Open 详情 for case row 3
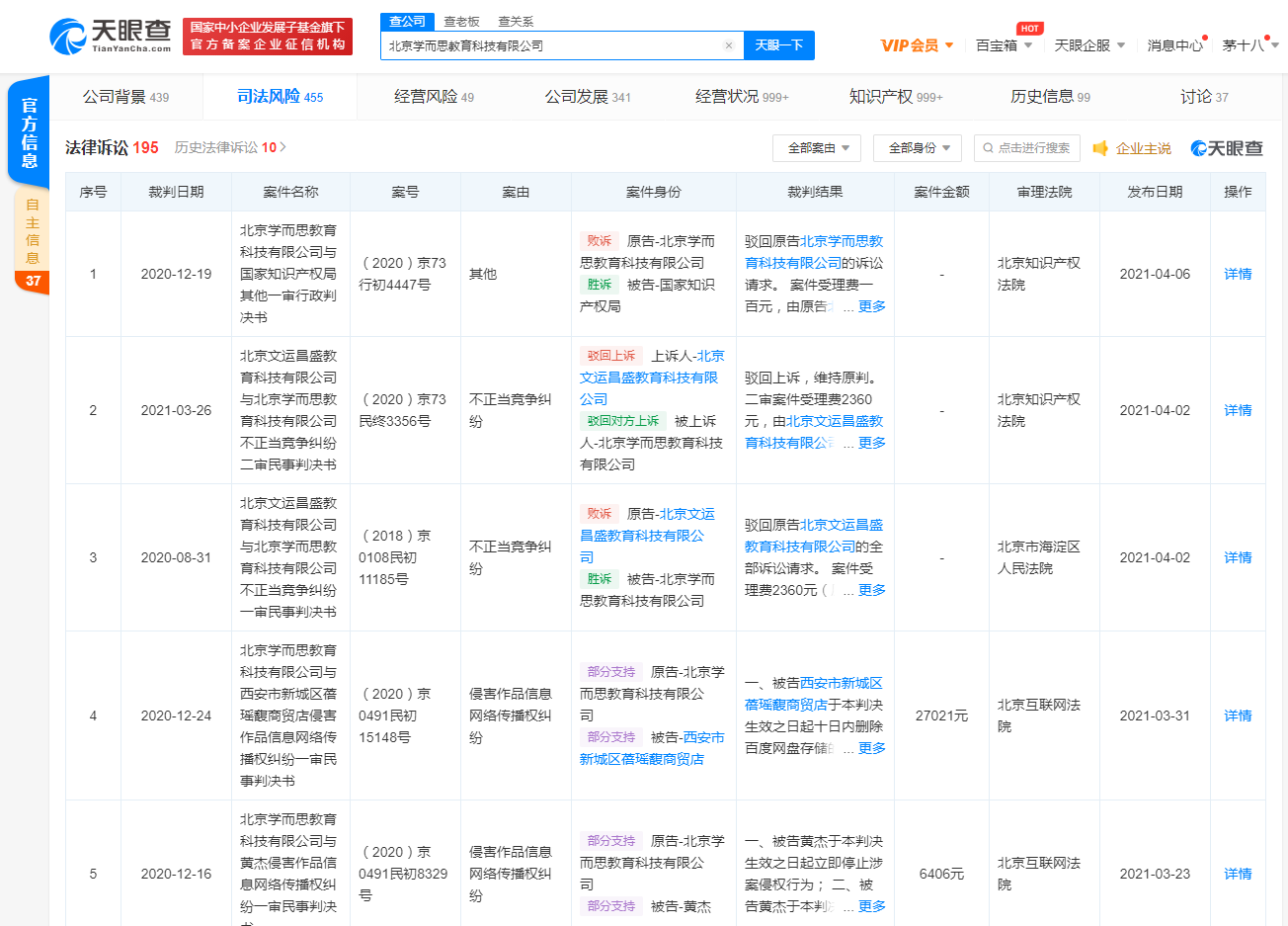 pos(1238,557)
